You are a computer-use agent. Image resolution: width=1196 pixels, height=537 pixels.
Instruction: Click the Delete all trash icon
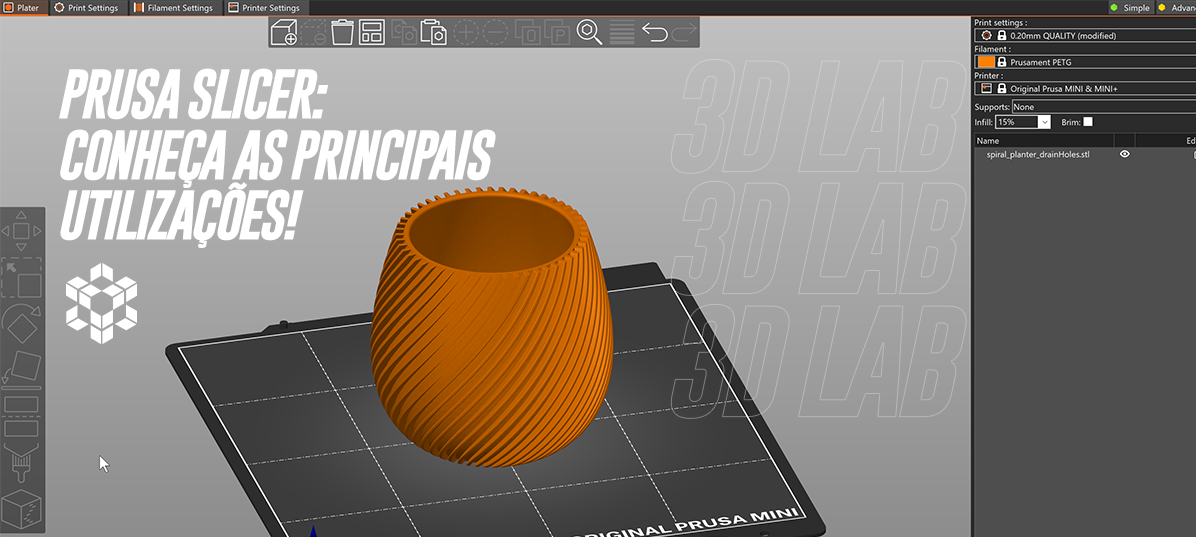click(342, 32)
